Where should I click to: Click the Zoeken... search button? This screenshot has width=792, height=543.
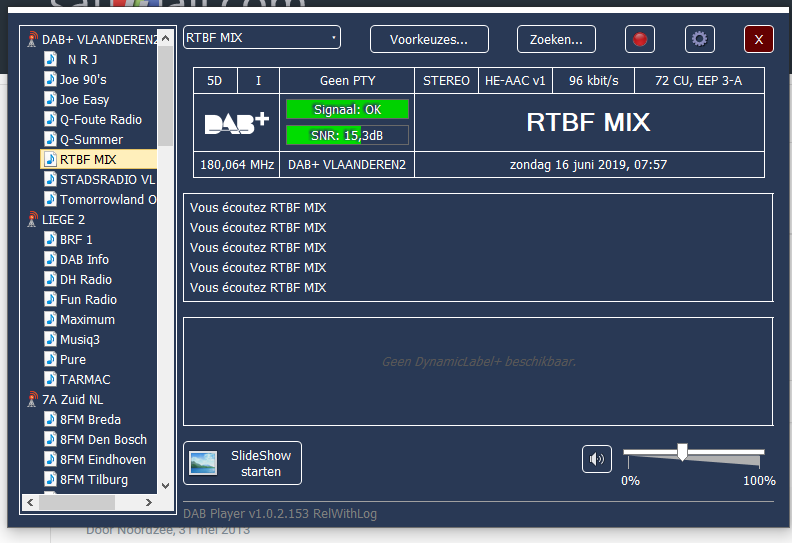[556, 39]
